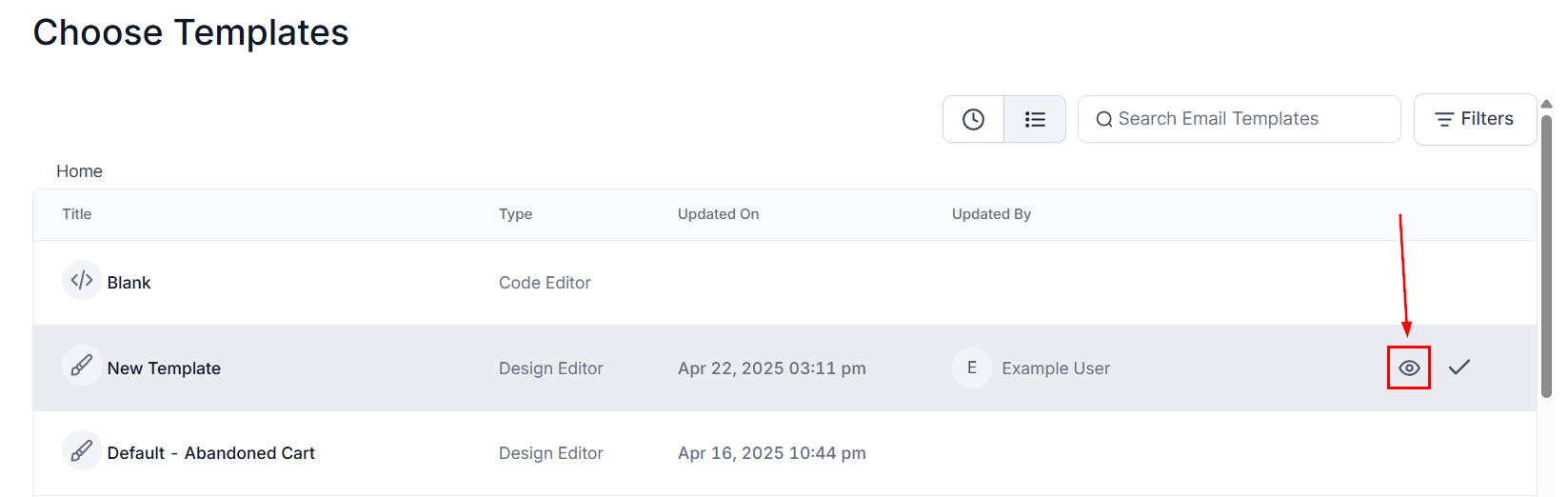This screenshot has width=1568, height=497.
Task: Preview New Template with eye icon
Action: (1409, 368)
